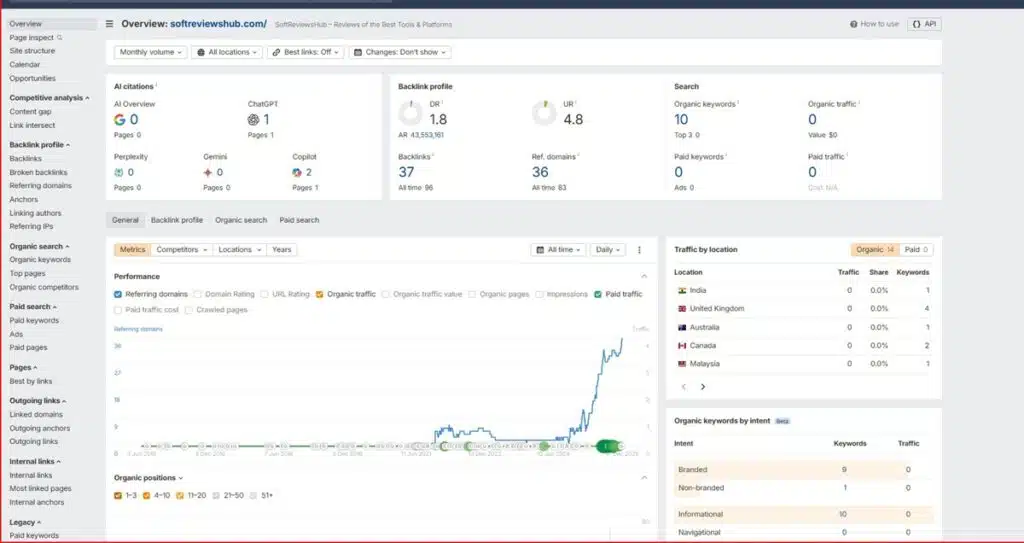Click the link icon in Best links filter
Image resolution: width=1024 pixels, height=543 pixels.
pos(276,52)
